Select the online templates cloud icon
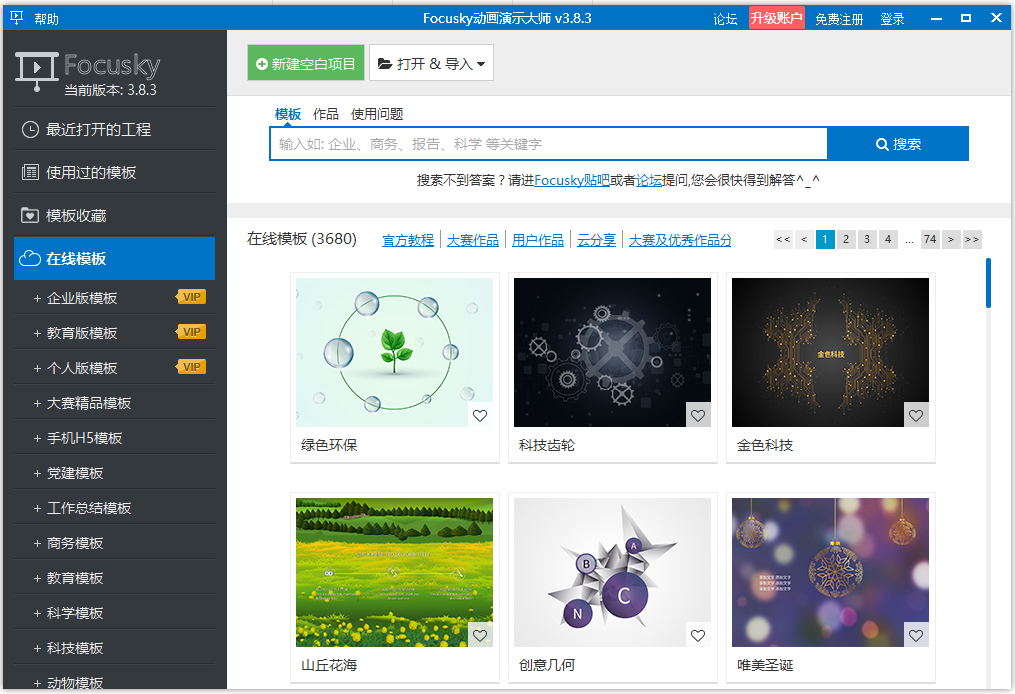Viewport: 1015px width, 694px height. pos(30,258)
